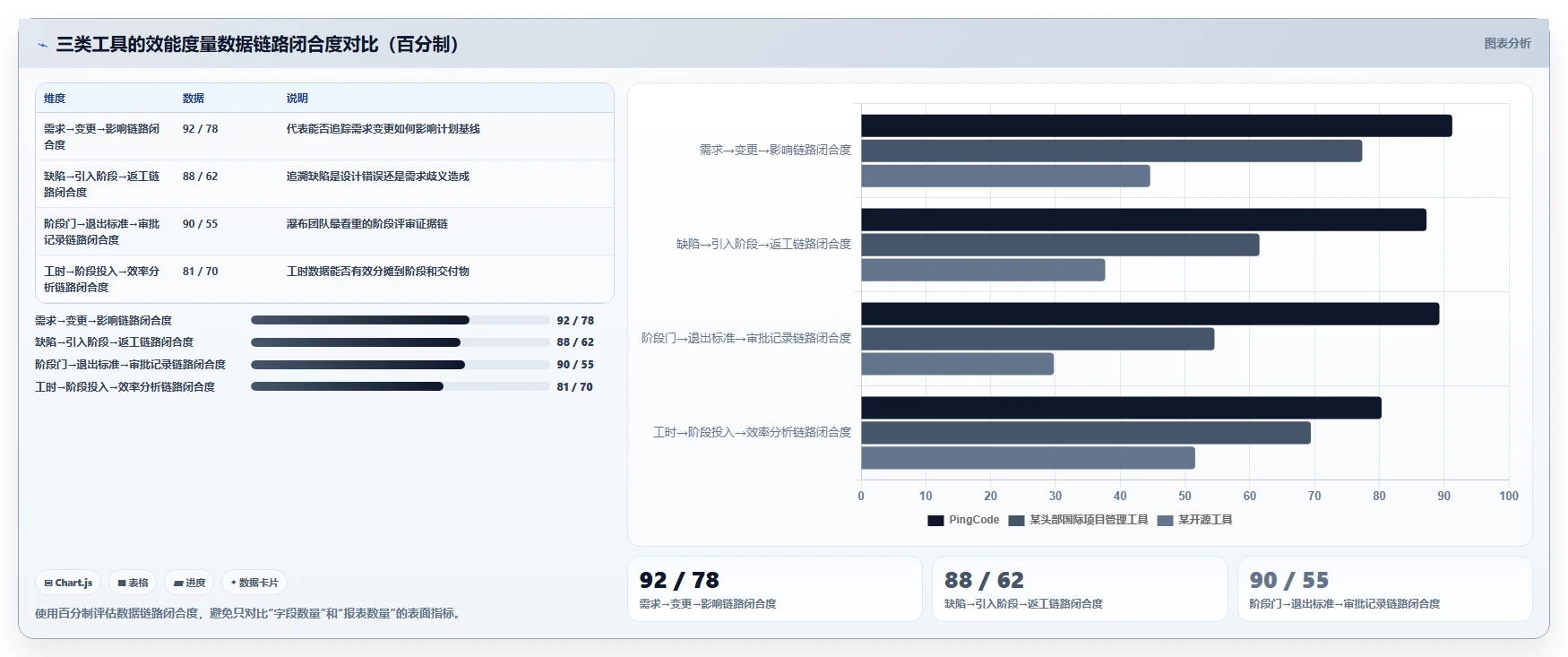The height and width of the screenshot is (657, 1568).
Task: Click the 说明 column header
Action: point(297,99)
